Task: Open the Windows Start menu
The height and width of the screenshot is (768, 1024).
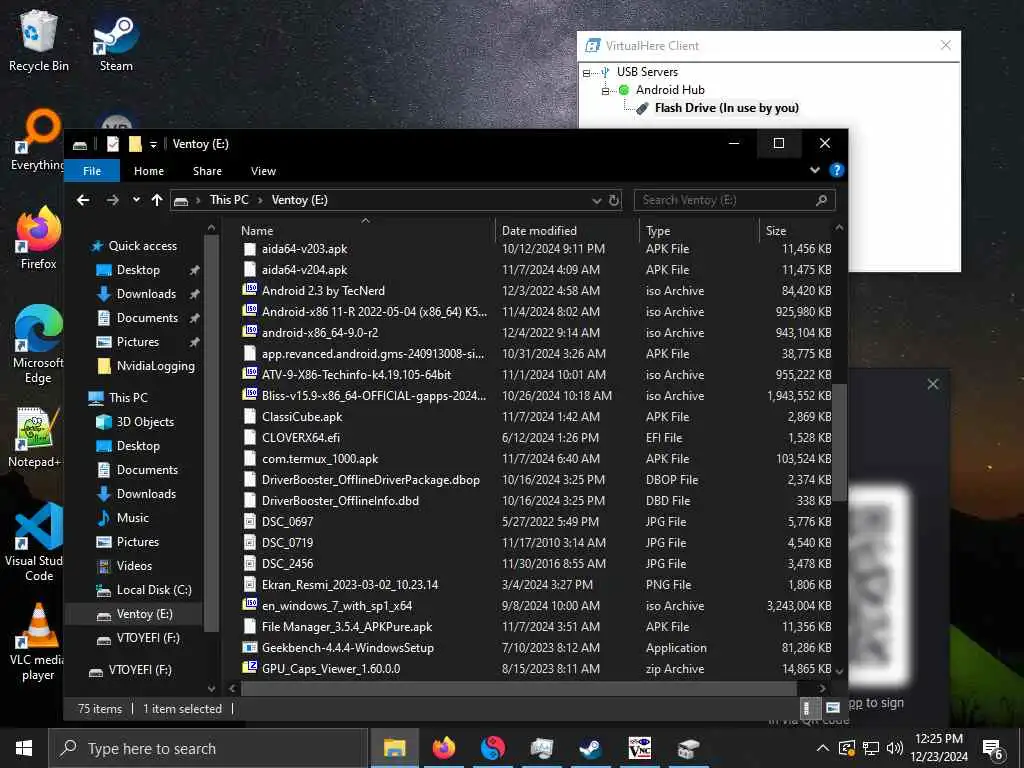Action: [x=24, y=748]
